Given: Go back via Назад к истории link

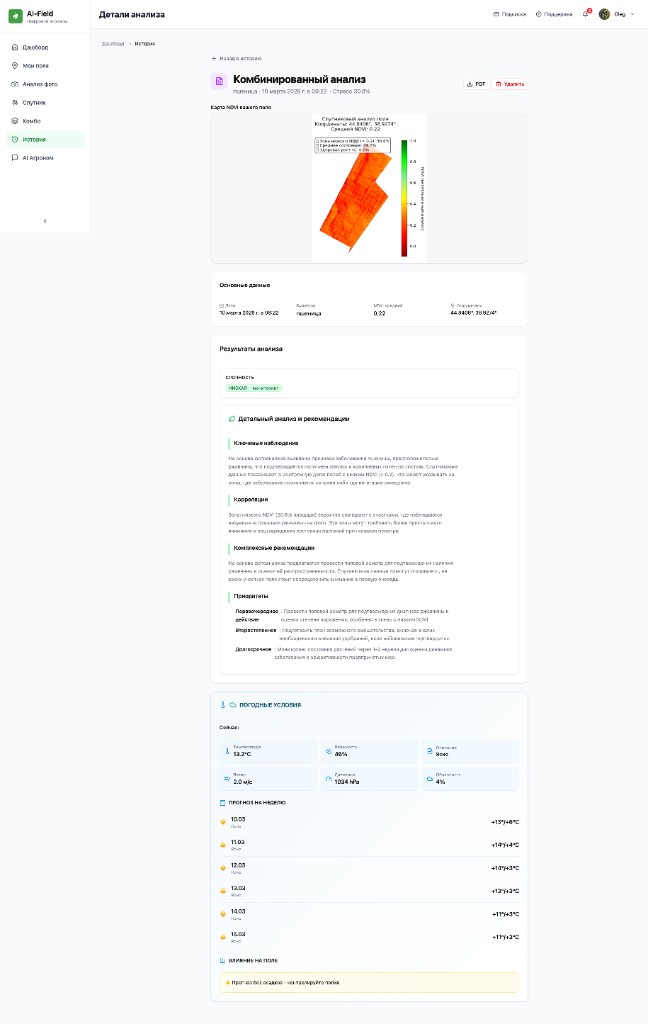Looking at the screenshot, I should [236, 58].
